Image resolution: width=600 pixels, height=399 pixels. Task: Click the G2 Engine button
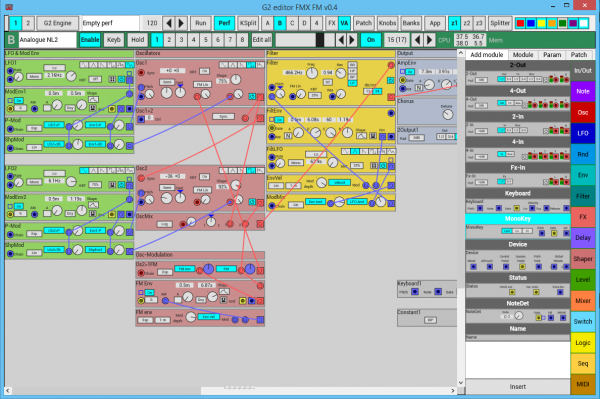57,23
